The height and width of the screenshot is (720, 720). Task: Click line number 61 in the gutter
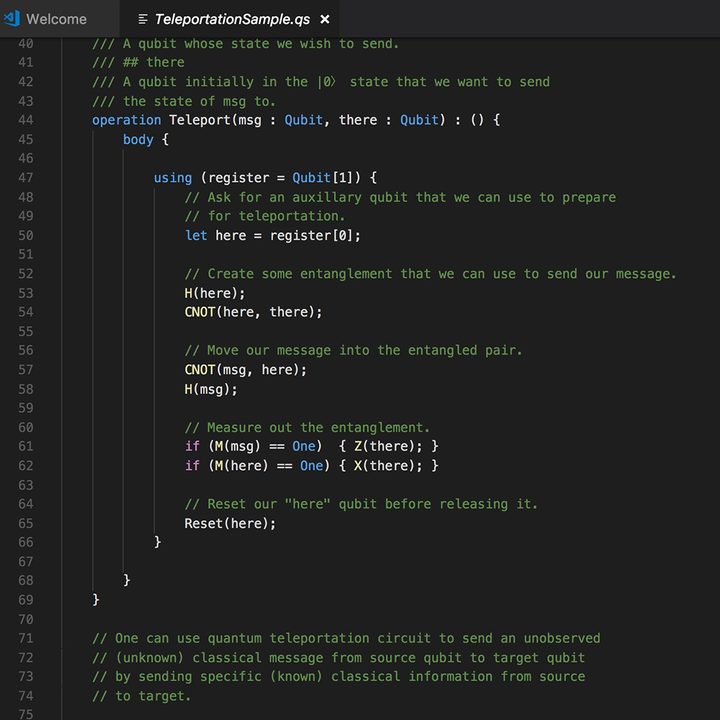26,446
